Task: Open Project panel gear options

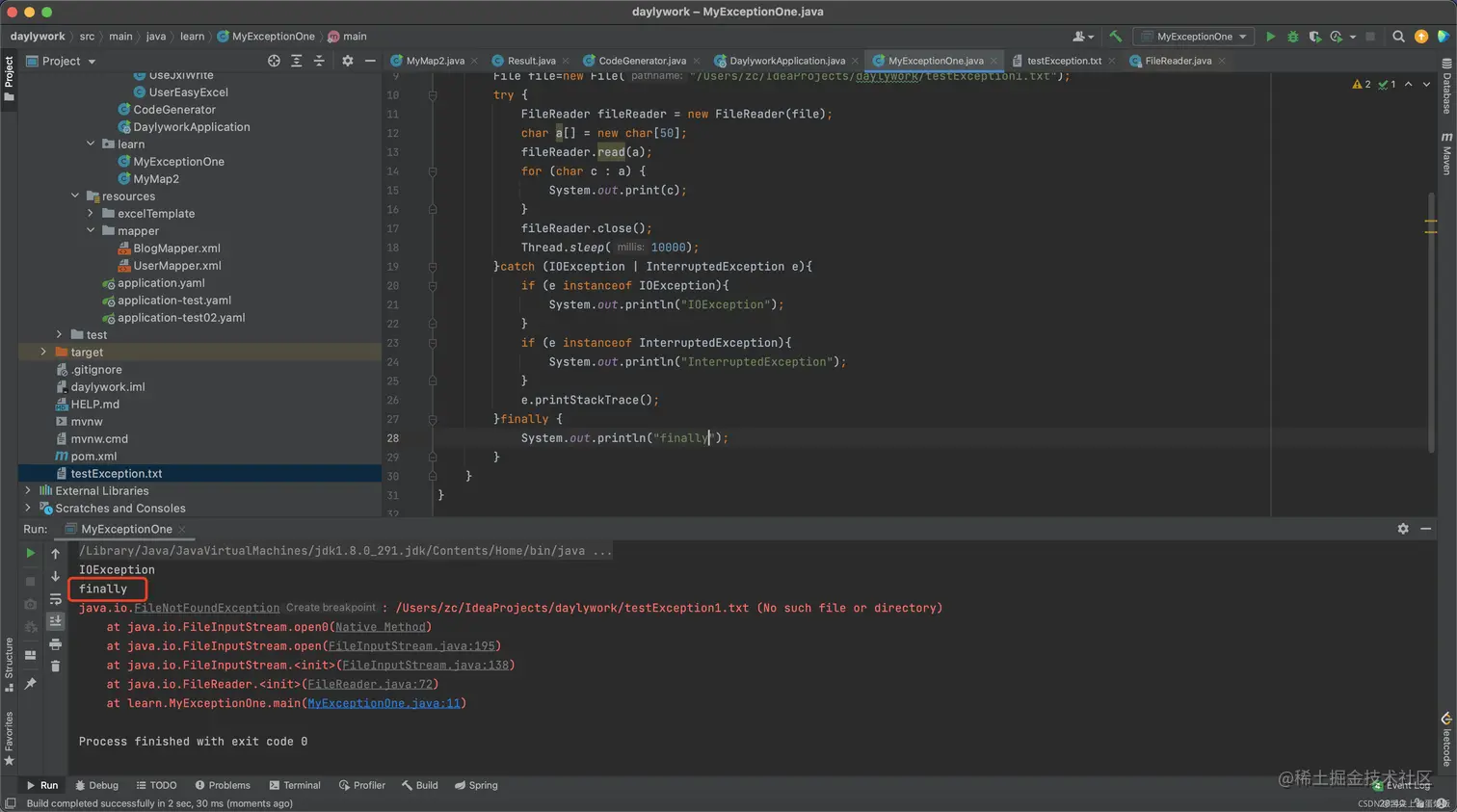Action: [x=348, y=61]
